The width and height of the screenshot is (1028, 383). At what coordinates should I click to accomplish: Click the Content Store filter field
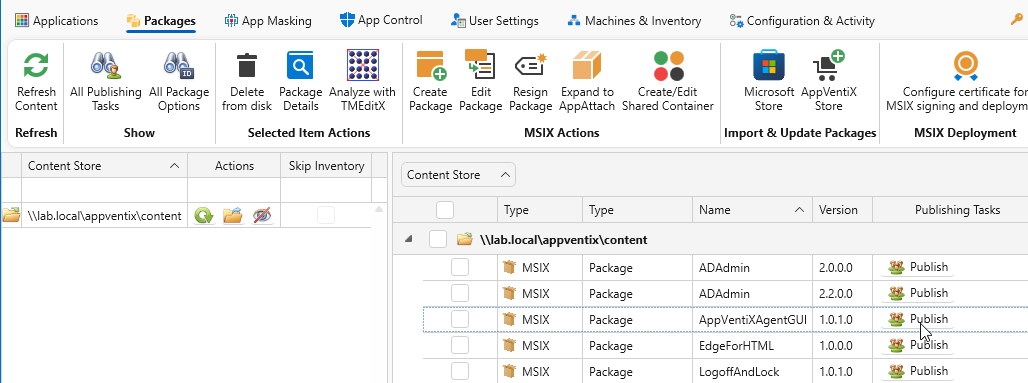[104, 190]
